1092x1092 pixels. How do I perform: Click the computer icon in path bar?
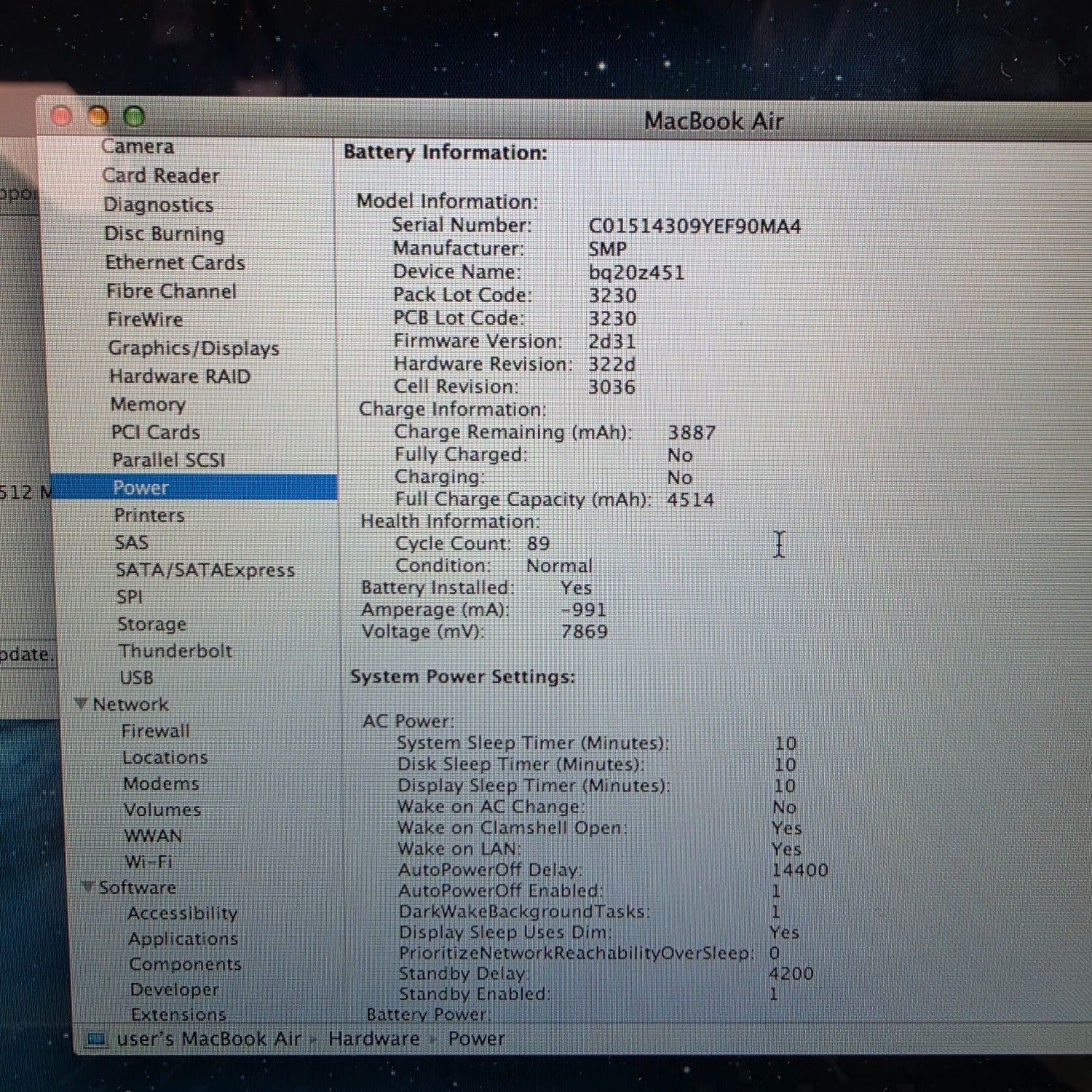(97, 1040)
